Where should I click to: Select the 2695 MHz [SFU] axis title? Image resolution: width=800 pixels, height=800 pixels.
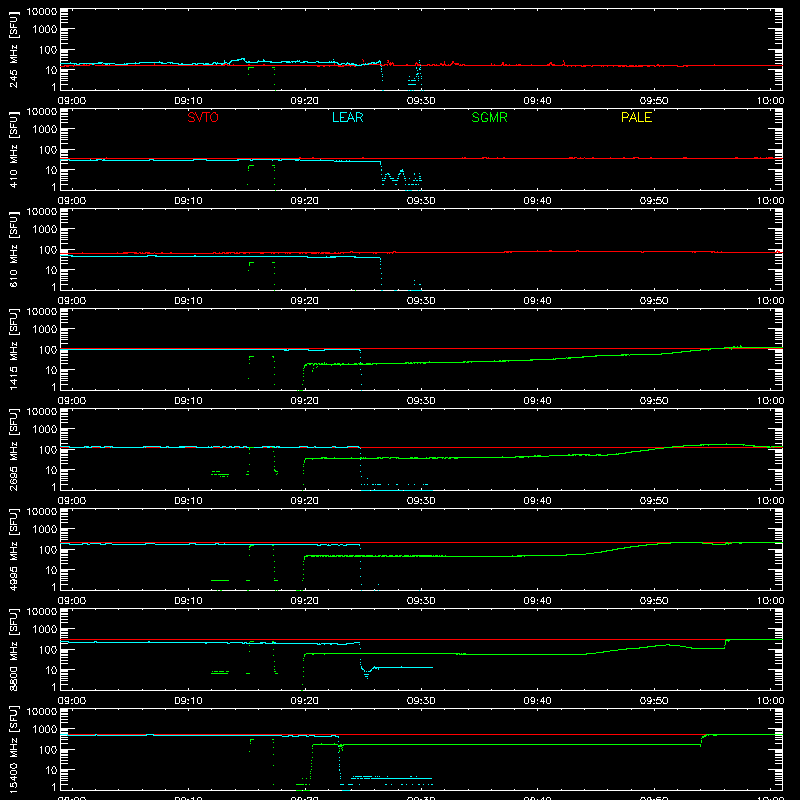13,449
